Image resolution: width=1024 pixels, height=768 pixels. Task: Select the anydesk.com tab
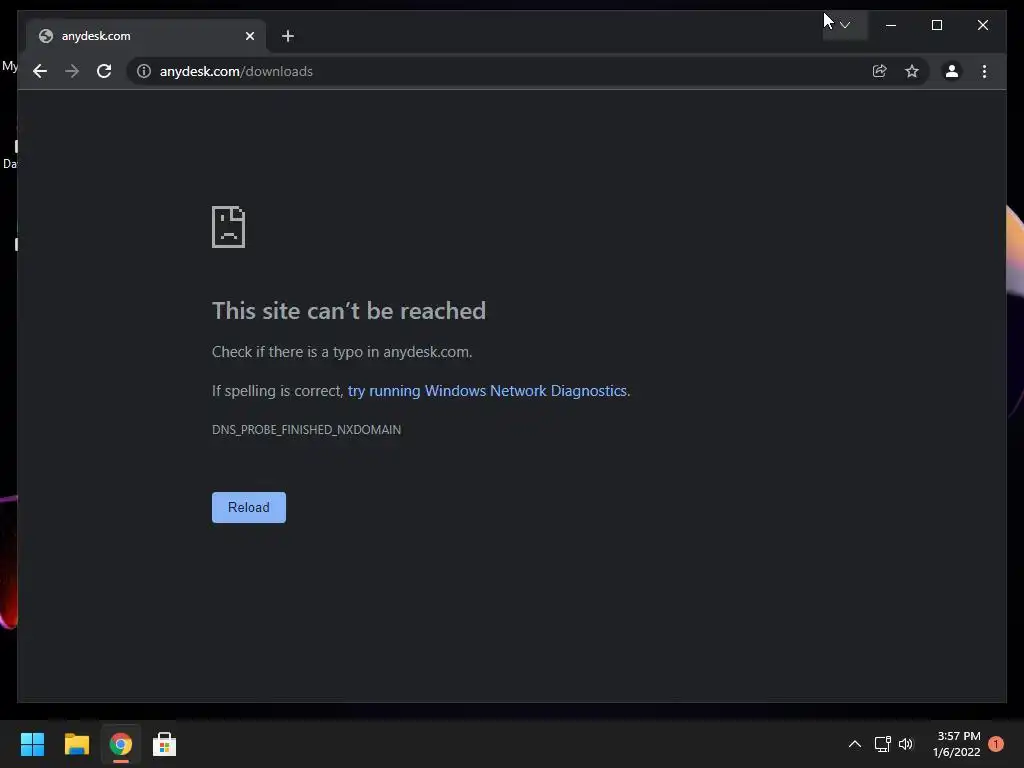[146, 36]
